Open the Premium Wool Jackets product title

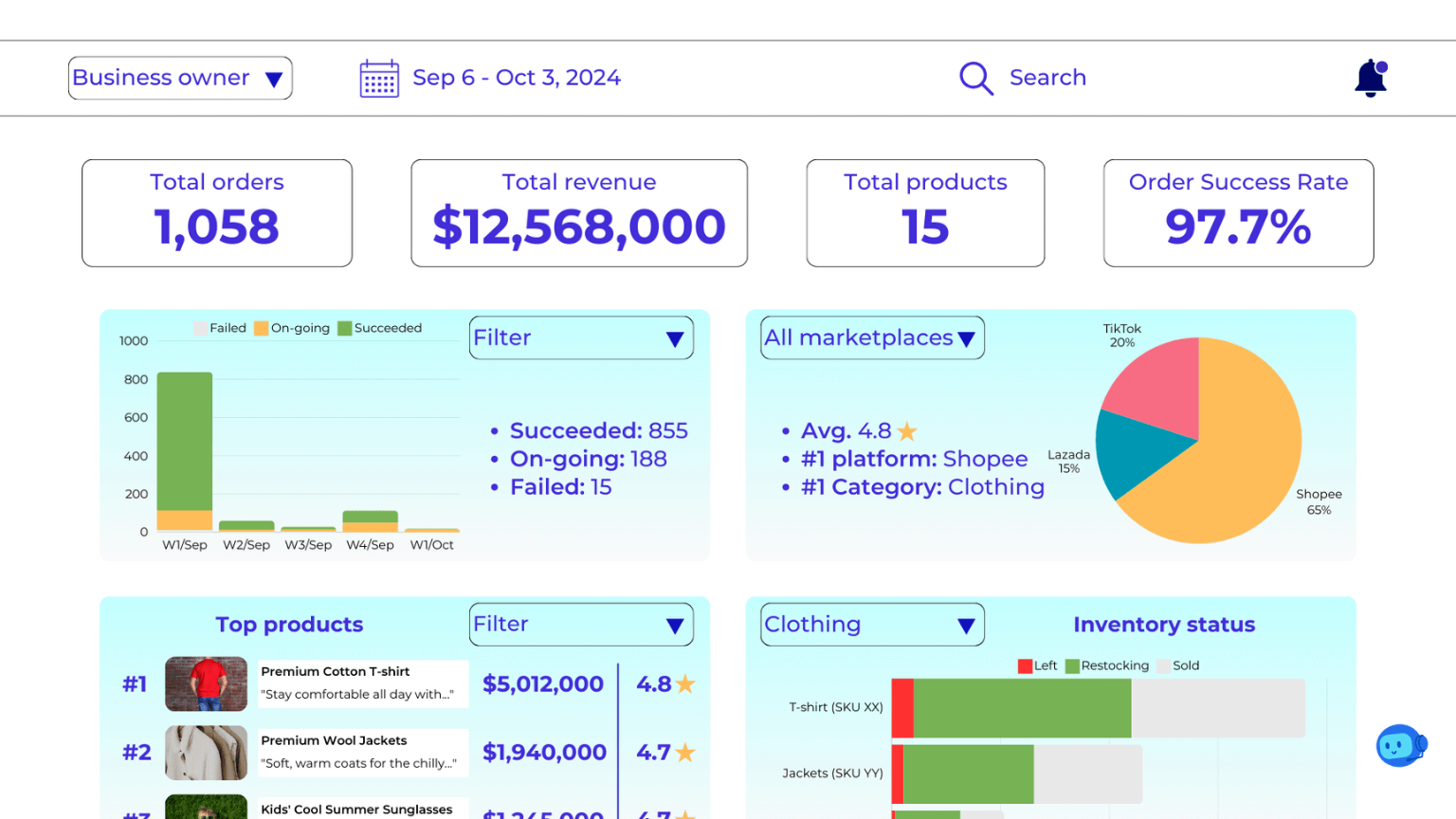(x=334, y=740)
